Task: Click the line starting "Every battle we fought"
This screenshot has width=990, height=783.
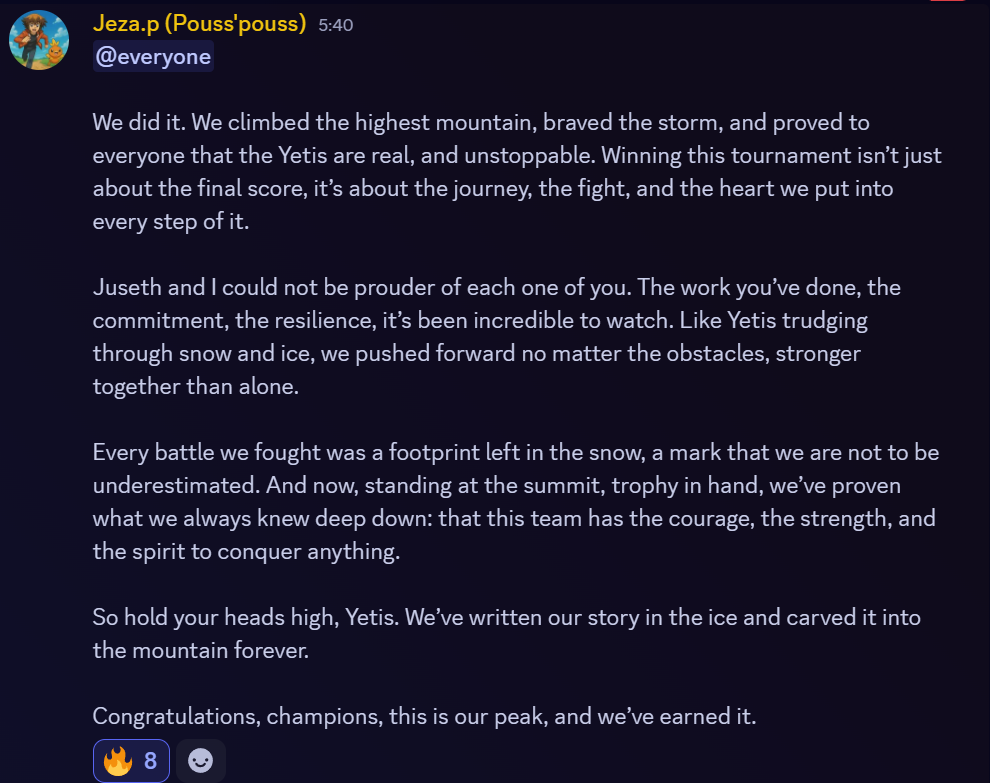Action: (x=516, y=453)
